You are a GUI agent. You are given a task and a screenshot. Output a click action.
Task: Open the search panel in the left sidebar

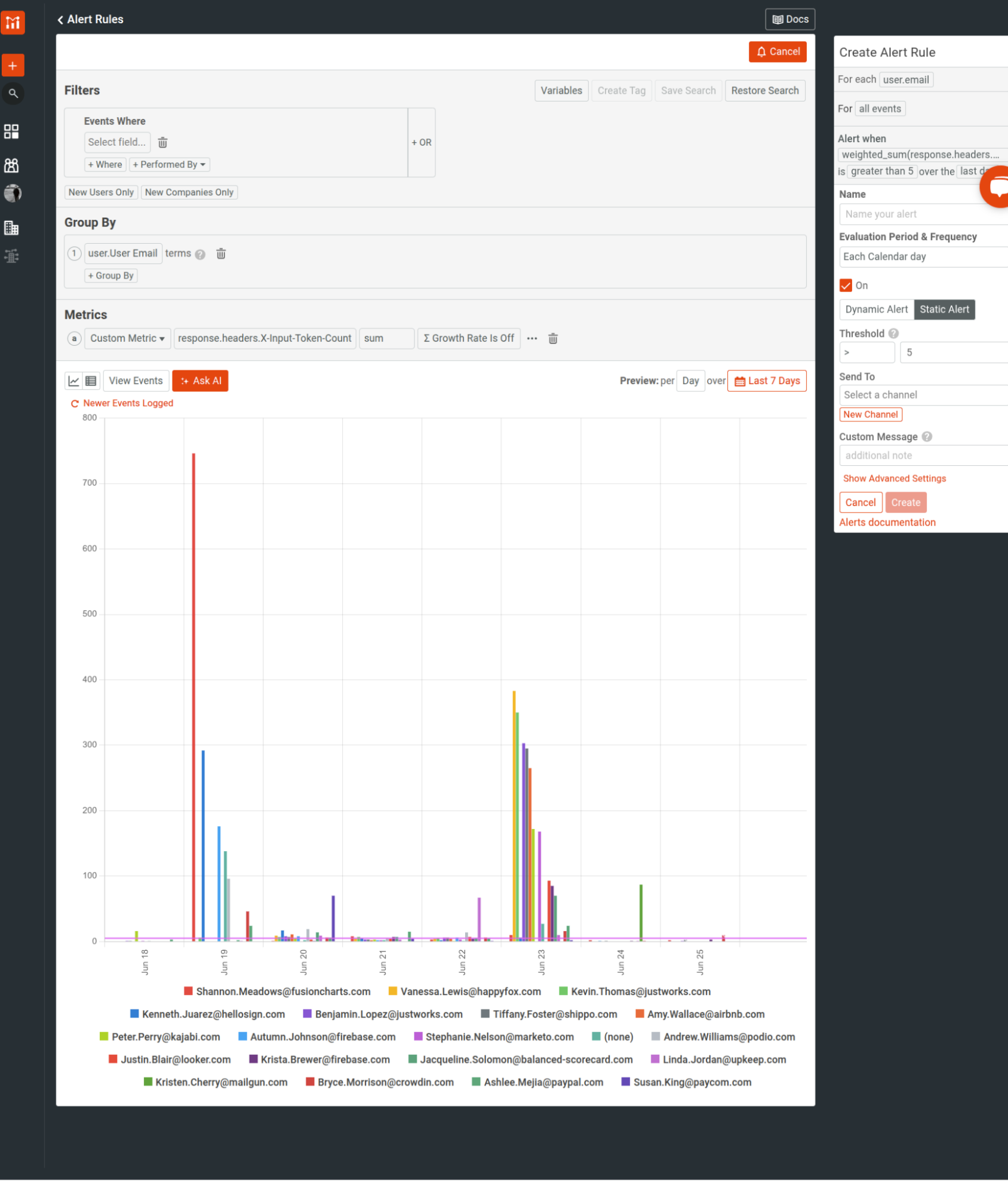(x=13, y=93)
